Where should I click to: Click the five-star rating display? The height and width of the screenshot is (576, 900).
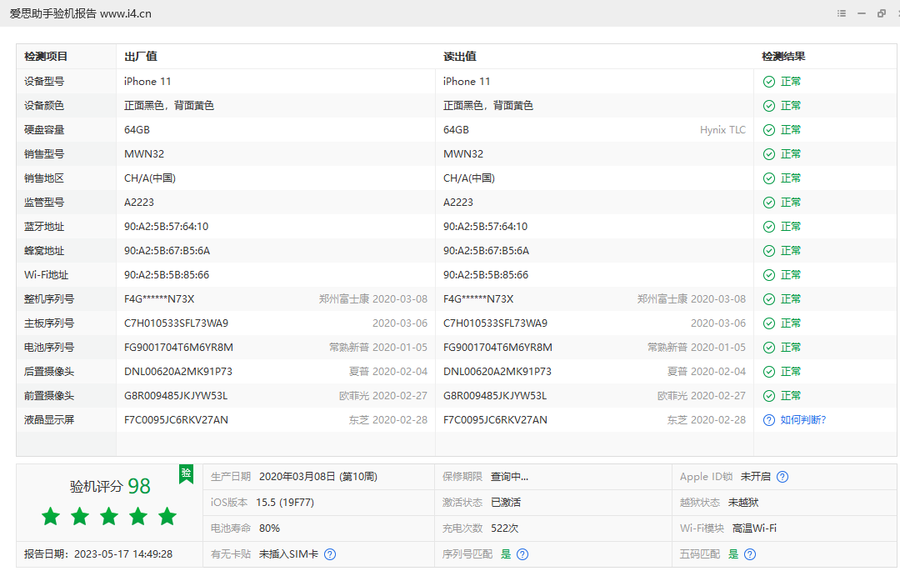(x=109, y=517)
